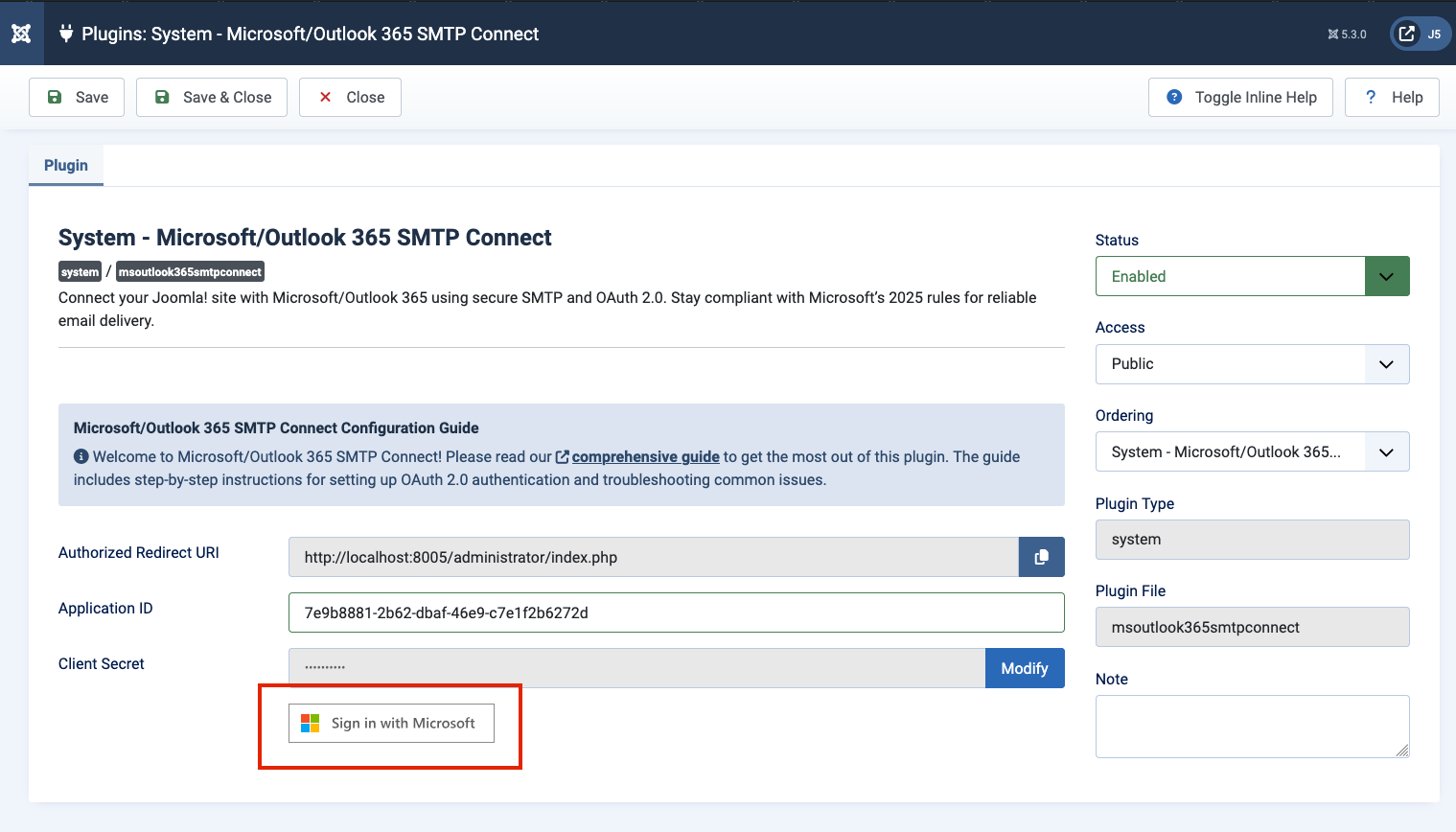Click Sign in with Microsoft
Viewport: 1456px width, 832px height.
(x=391, y=724)
